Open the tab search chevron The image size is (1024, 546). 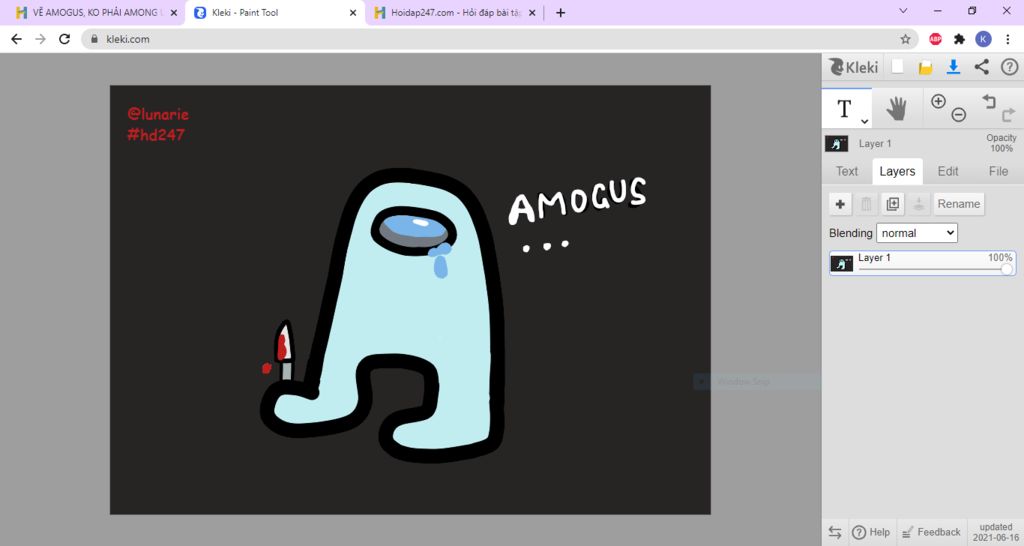click(x=903, y=10)
